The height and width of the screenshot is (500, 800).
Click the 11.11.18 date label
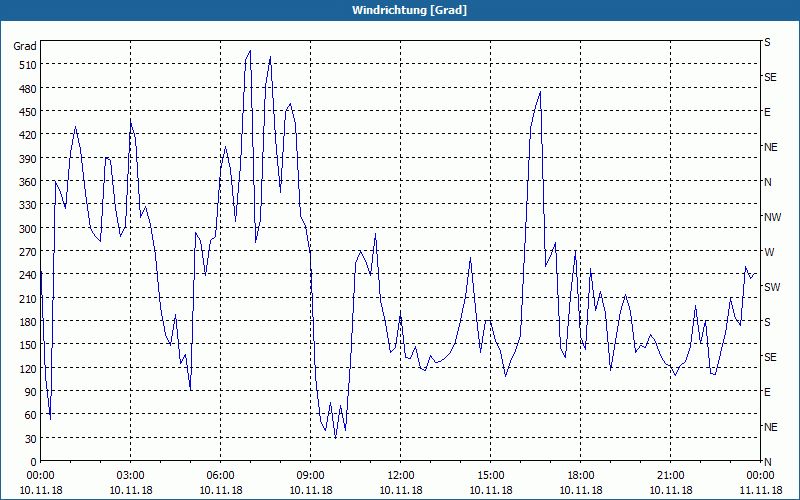pos(760,490)
